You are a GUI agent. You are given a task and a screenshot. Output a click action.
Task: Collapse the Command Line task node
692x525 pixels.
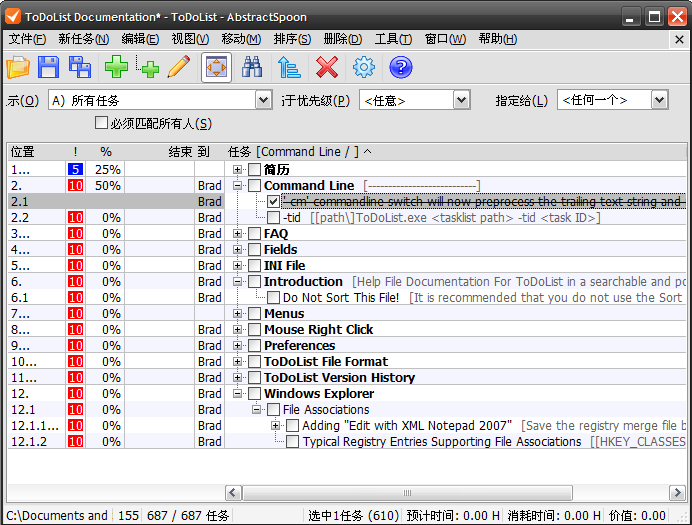click(237, 186)
